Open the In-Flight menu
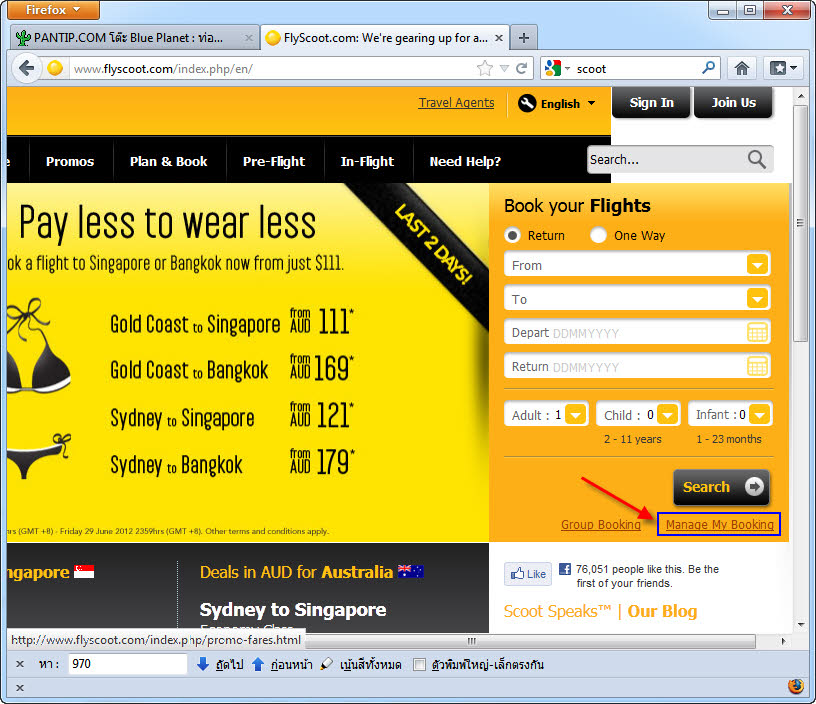The width and height of the screenshot is (816, 704). (x=367, y=161)
